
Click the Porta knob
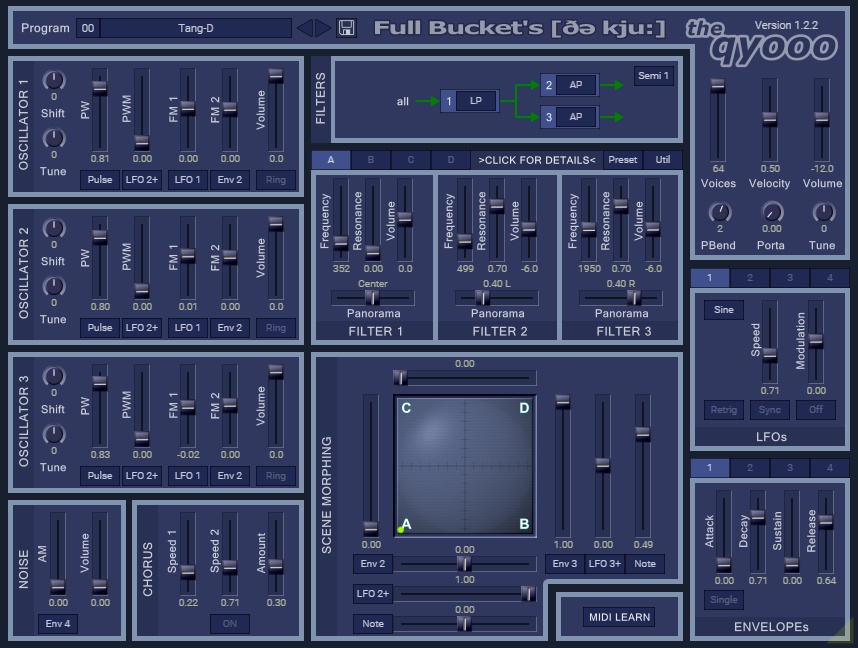pos(772,212)
